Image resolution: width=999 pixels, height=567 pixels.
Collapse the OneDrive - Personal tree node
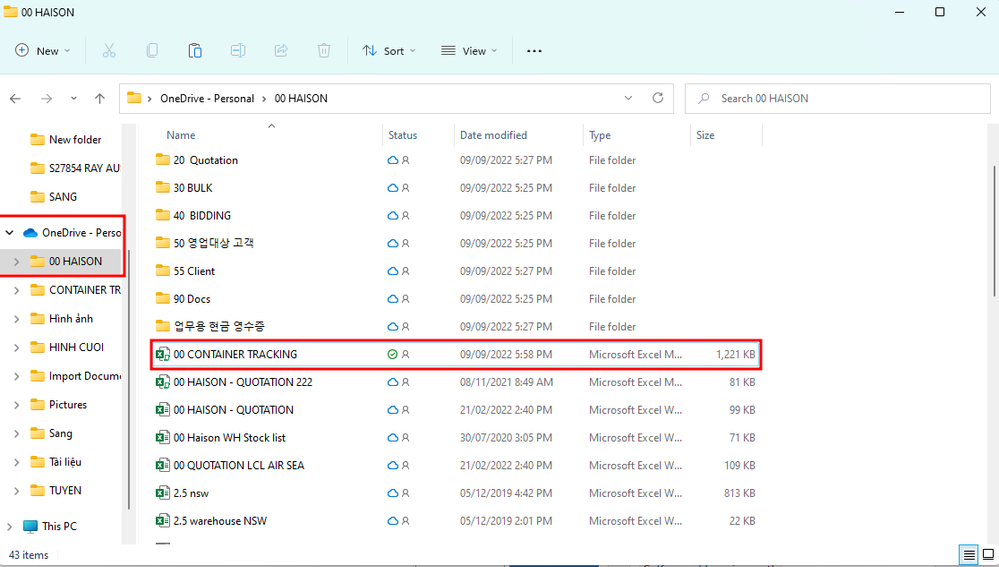pos(10,232)
